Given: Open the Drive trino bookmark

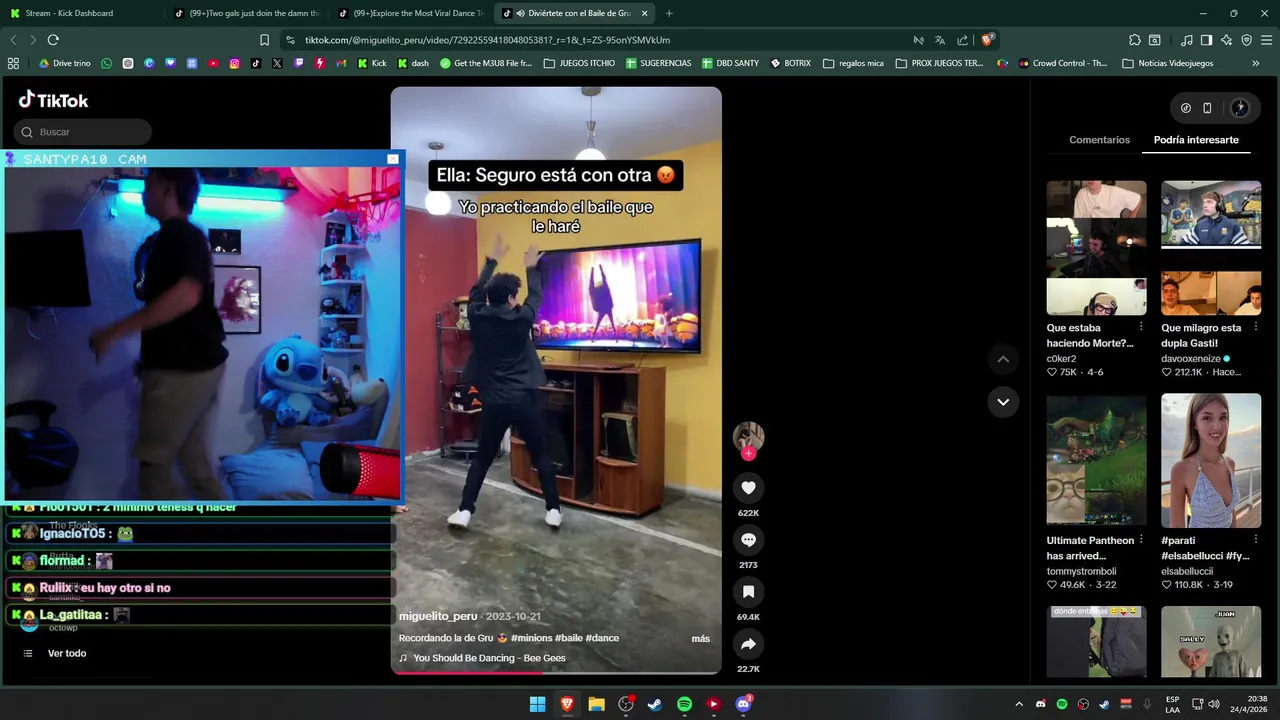Looking at the screenshot, I should [x=64, y=63].
